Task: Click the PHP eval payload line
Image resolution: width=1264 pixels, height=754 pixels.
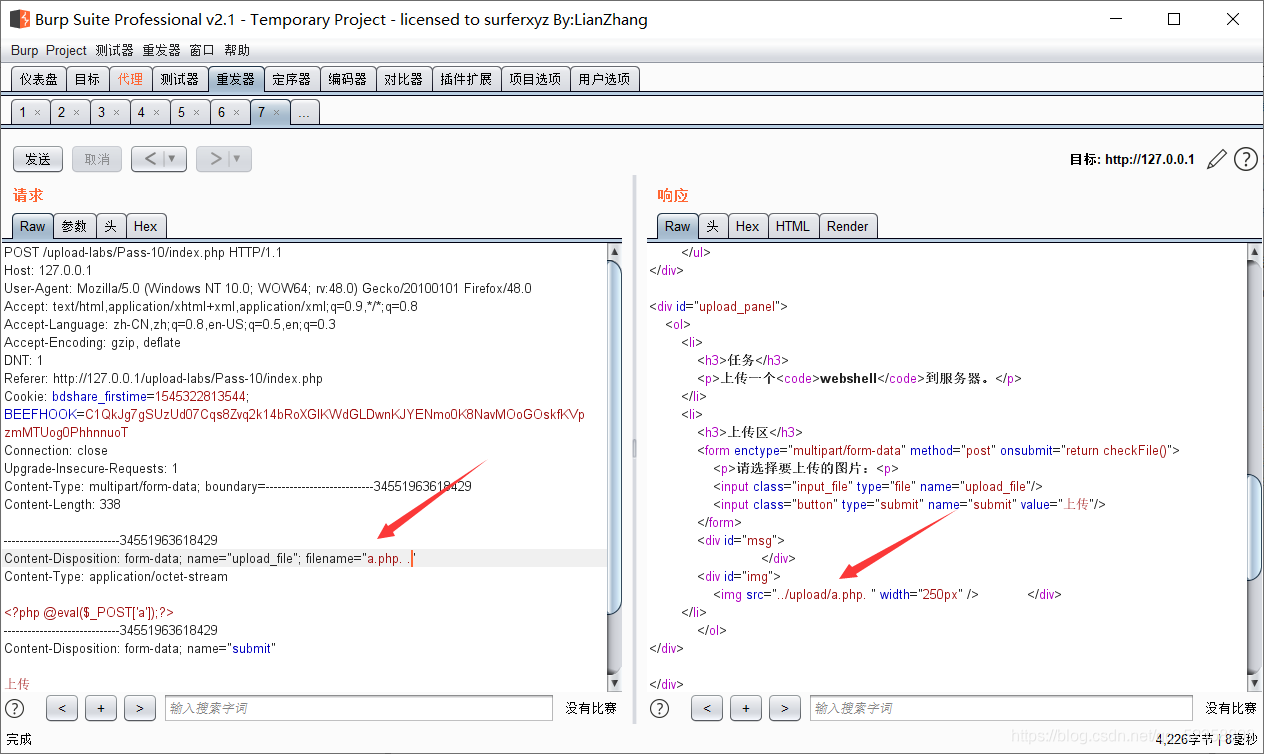Action: point(89,612)
